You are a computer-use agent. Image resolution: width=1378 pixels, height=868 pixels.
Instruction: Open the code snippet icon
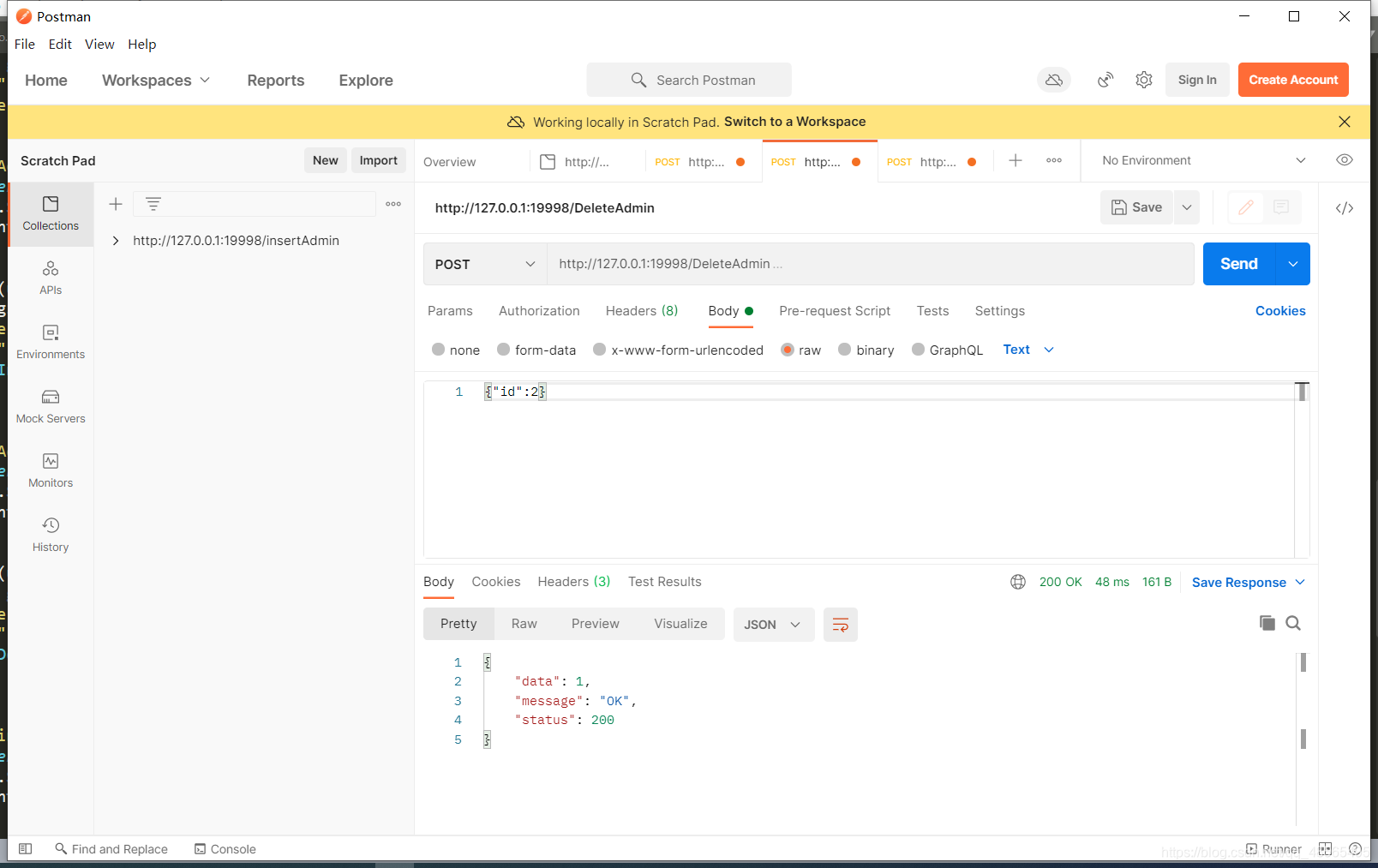(1345, 208)
